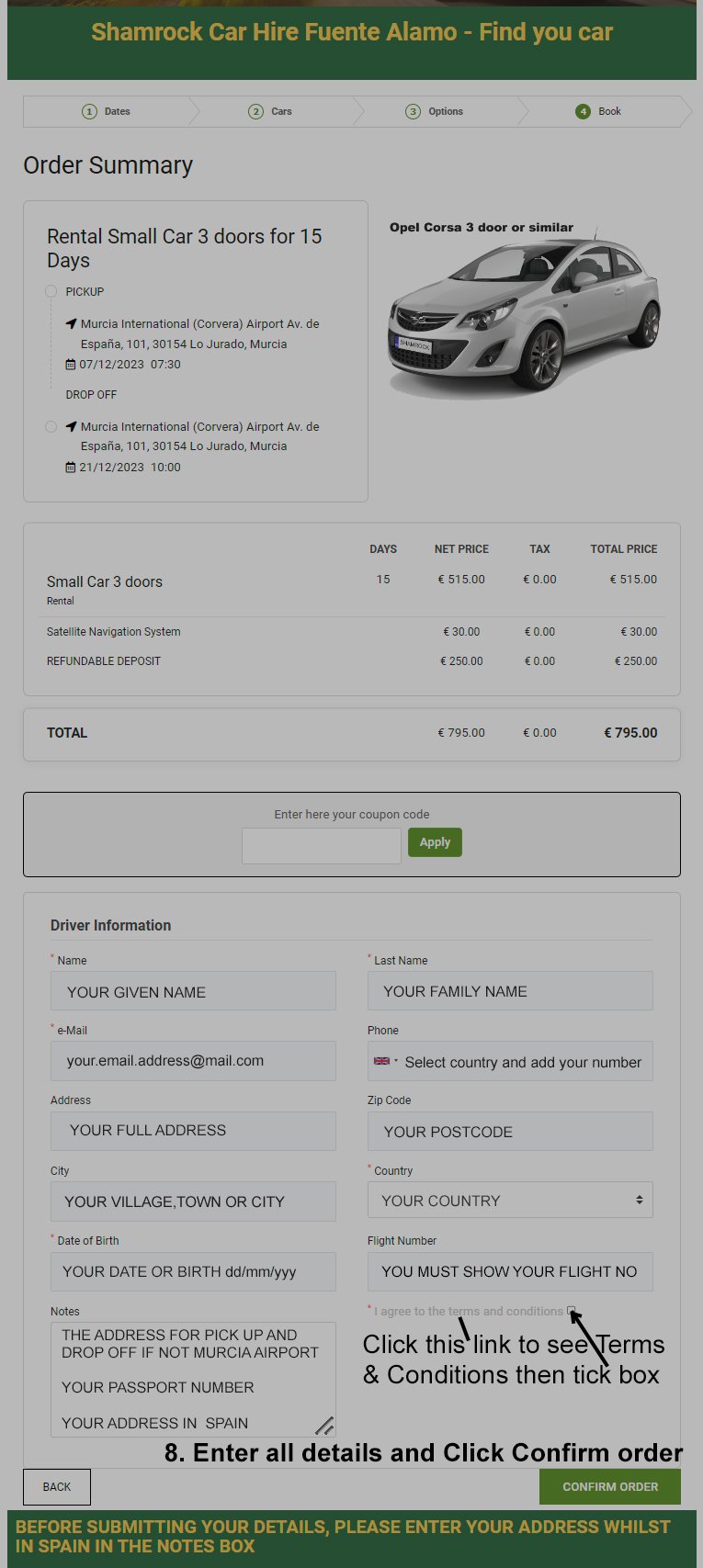Click the Notes box resize handle
The image size is (703, 1568).
(x=324, y=1426)
